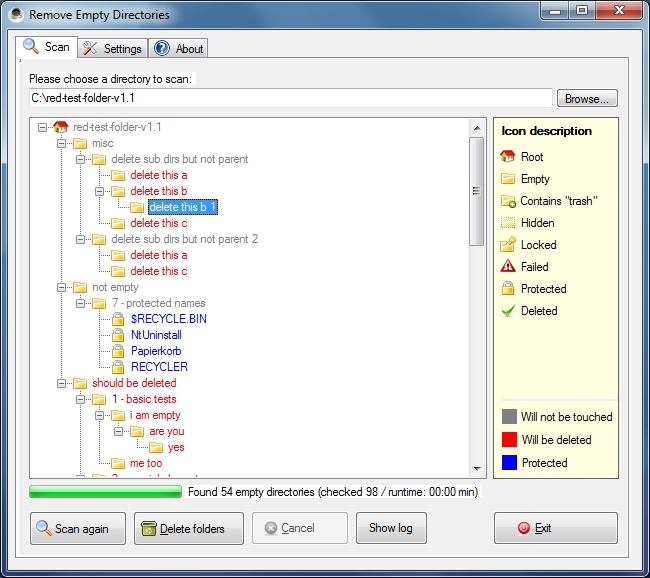This screenshot has width=650, height=578.
Task: Open the log with Show log
Action: tap(391, 528)
